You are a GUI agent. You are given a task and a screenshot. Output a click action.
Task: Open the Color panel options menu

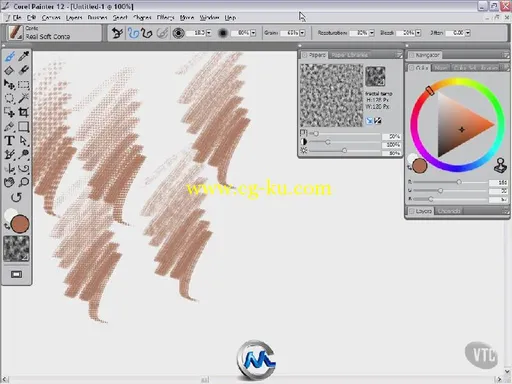[506, 68]
